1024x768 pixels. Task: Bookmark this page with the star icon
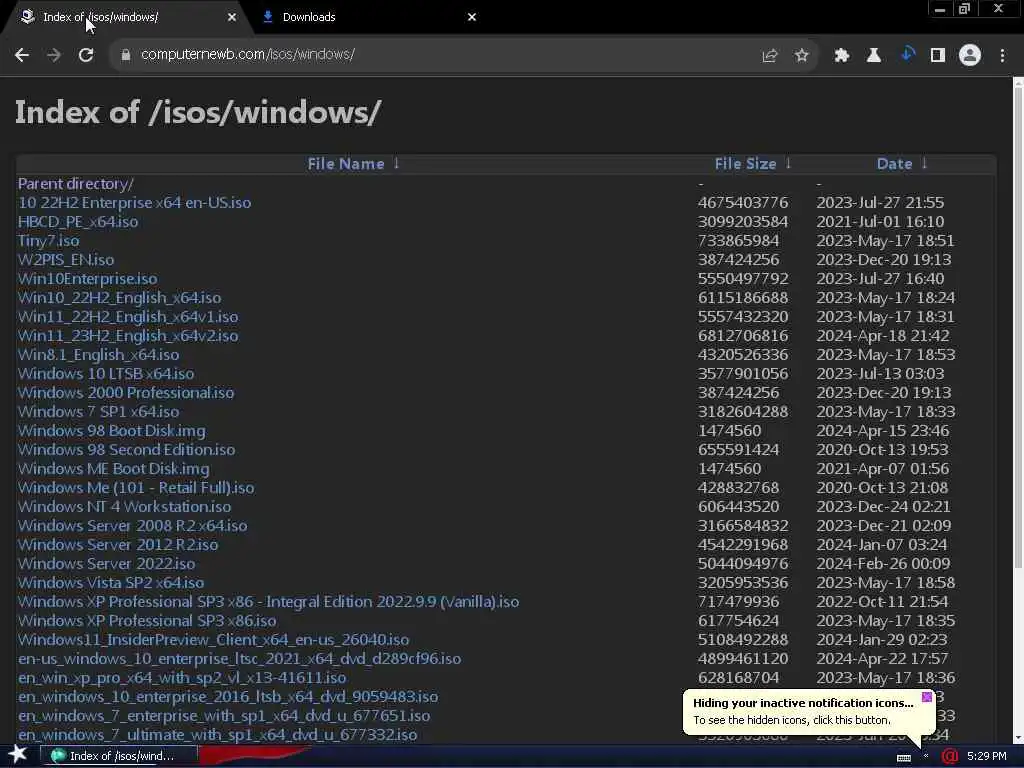coord(802,56)
